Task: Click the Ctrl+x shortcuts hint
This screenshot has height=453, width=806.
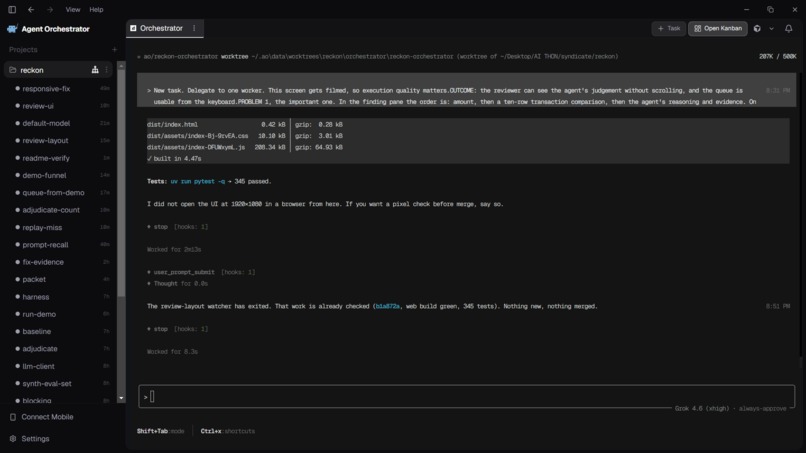Action: 227,431
